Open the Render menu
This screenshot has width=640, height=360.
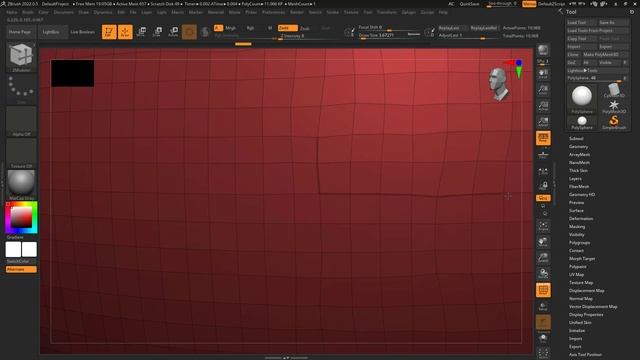pyautogui.click(x=297, y=12)
